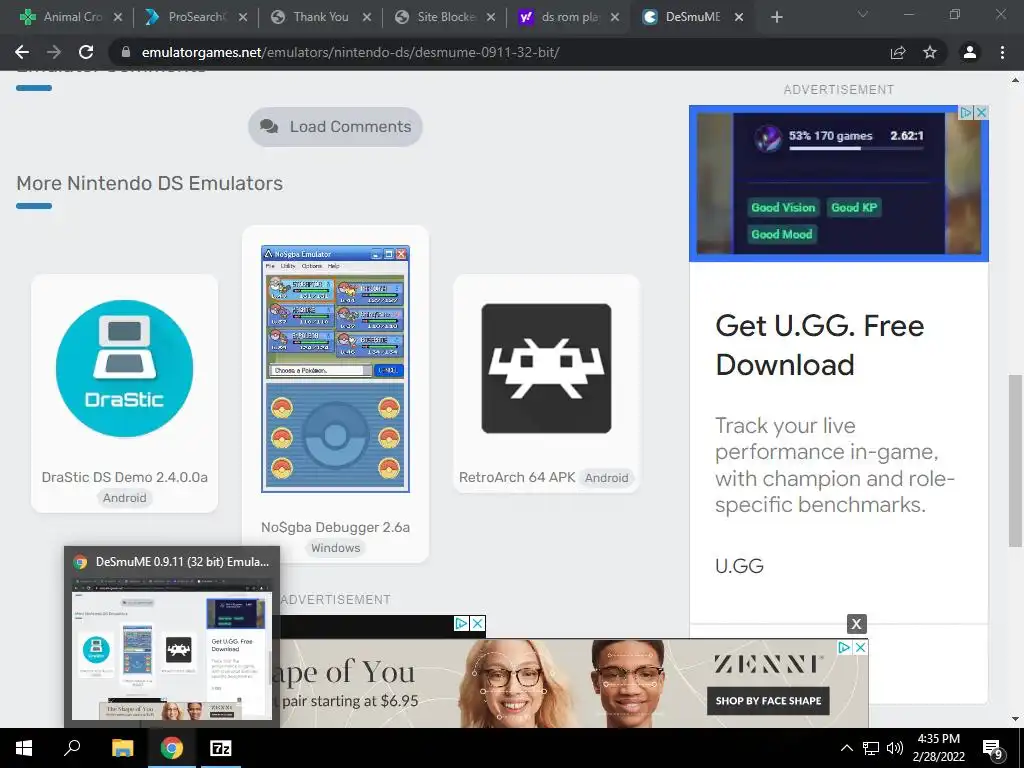Open the RetroArch logo image
Viewport: 1024px width, 768px height.
(546, 368)
